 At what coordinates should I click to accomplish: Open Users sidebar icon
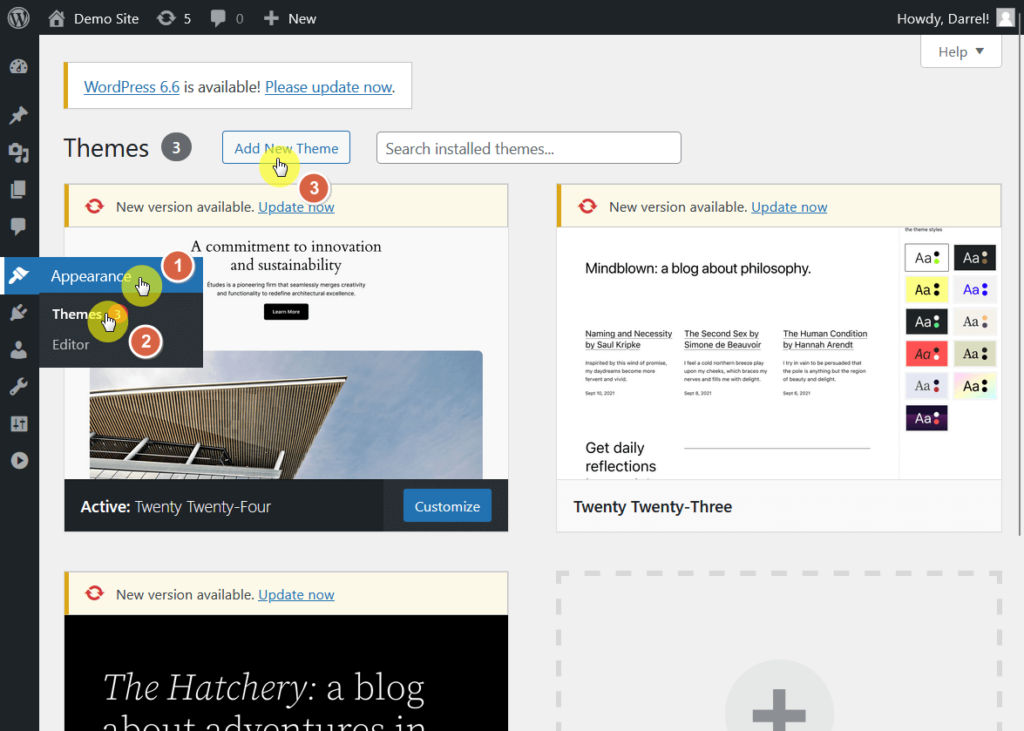tap(19, 350)
